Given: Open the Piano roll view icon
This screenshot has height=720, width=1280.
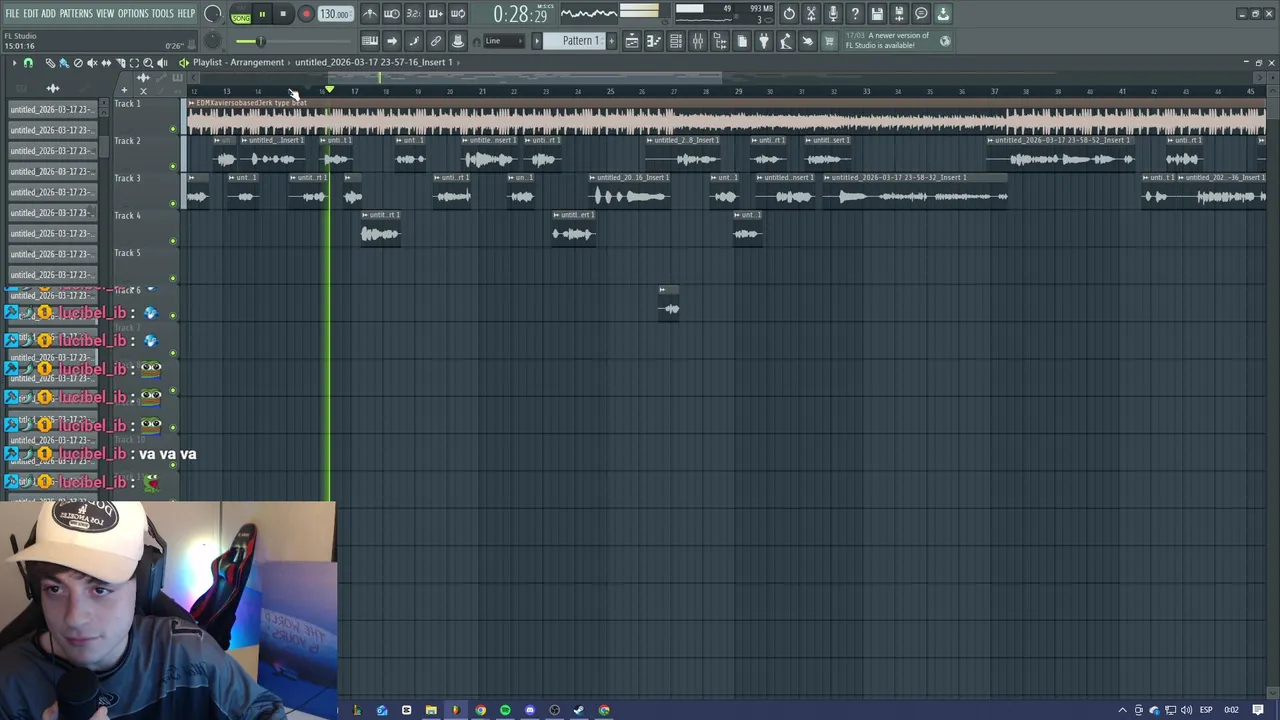Looking at the screenshot, I should (653, 41).
